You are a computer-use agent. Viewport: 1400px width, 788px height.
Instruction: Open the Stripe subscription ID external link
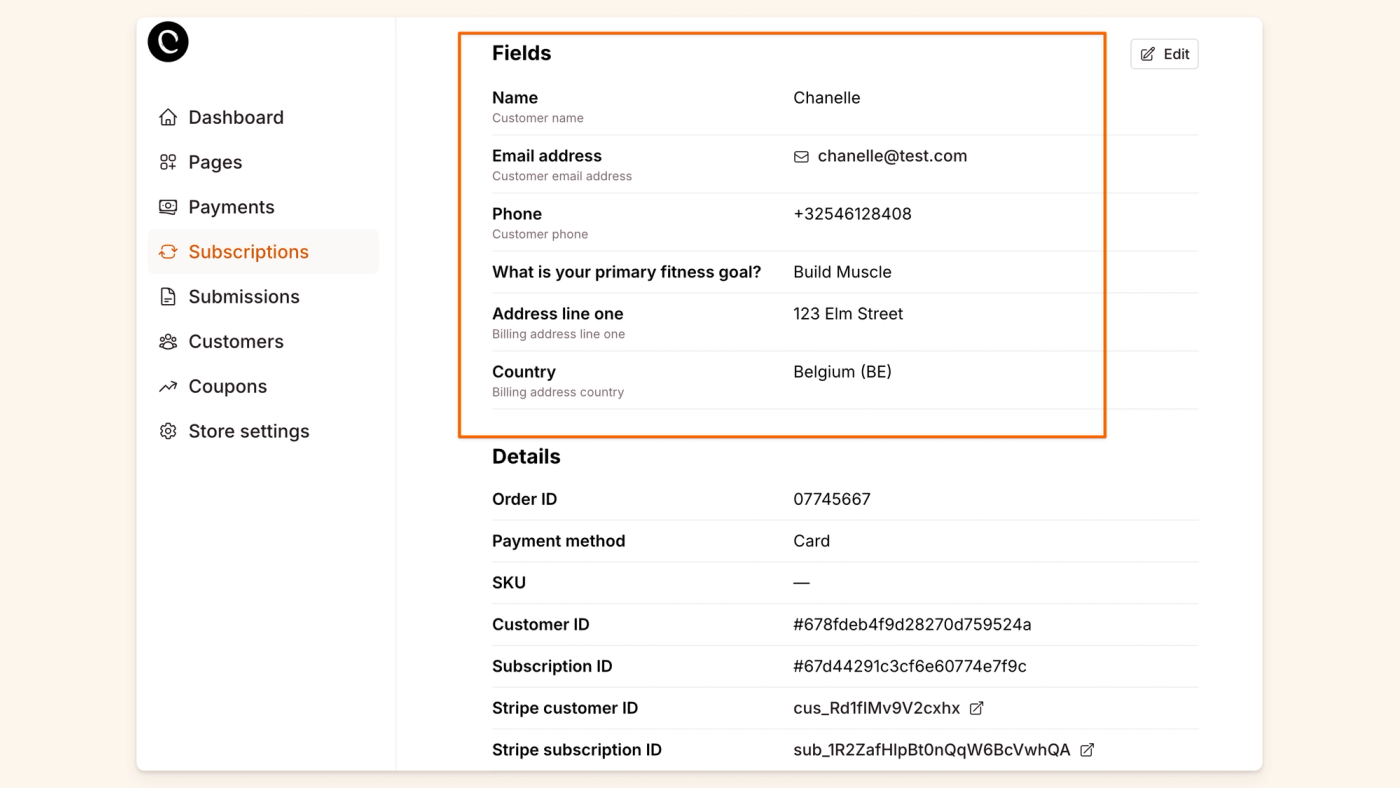click(1087, 750)
